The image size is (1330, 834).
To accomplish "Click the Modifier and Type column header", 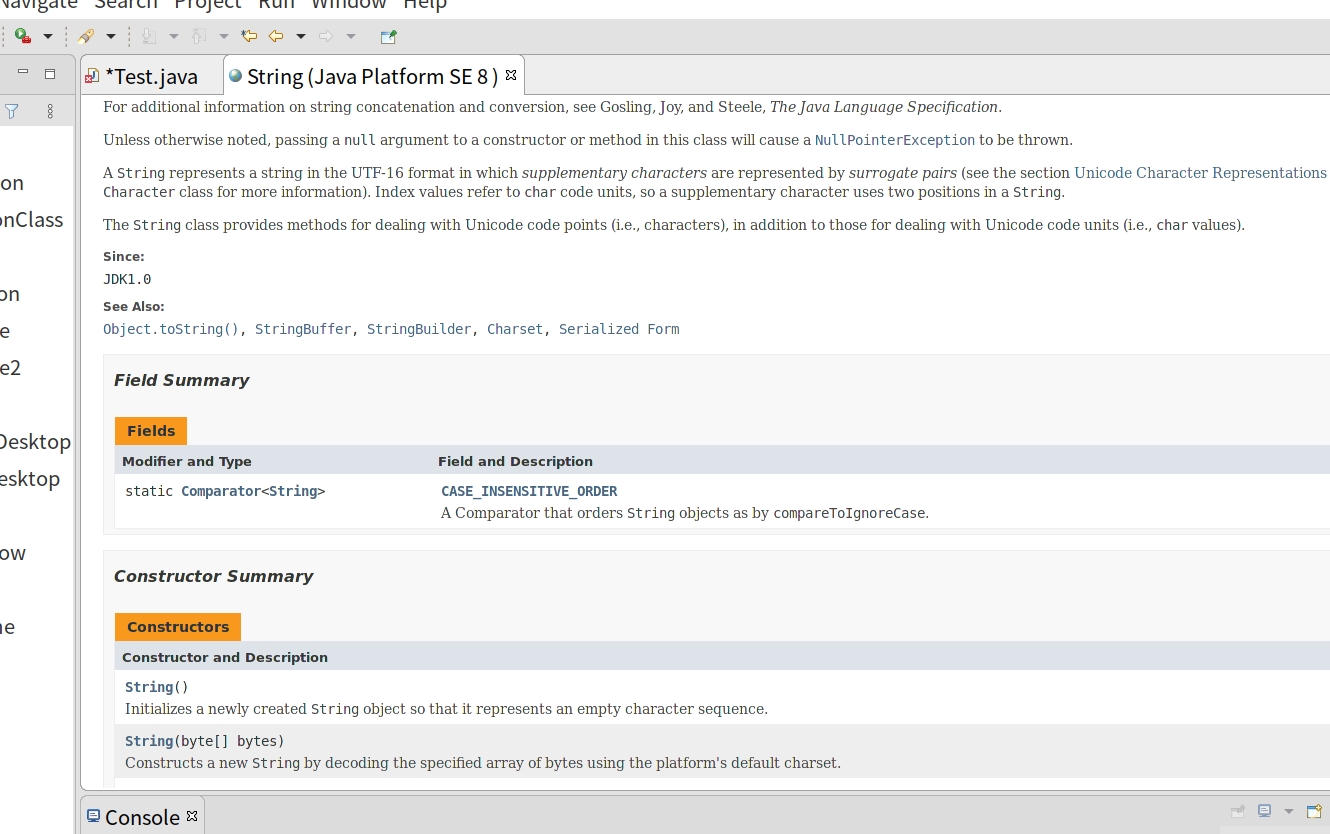I will click(x=187, y=461).
